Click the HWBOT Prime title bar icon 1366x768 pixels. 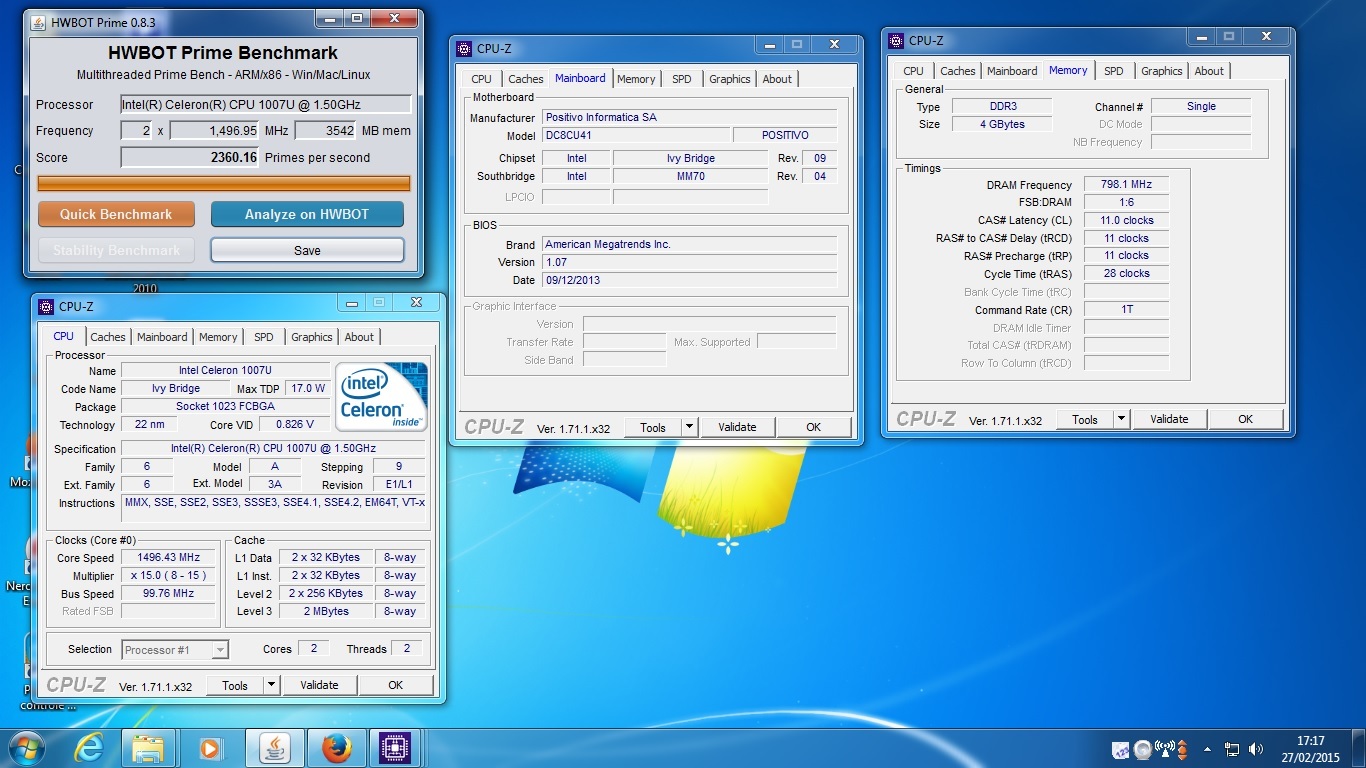click(x=38, y=22)
